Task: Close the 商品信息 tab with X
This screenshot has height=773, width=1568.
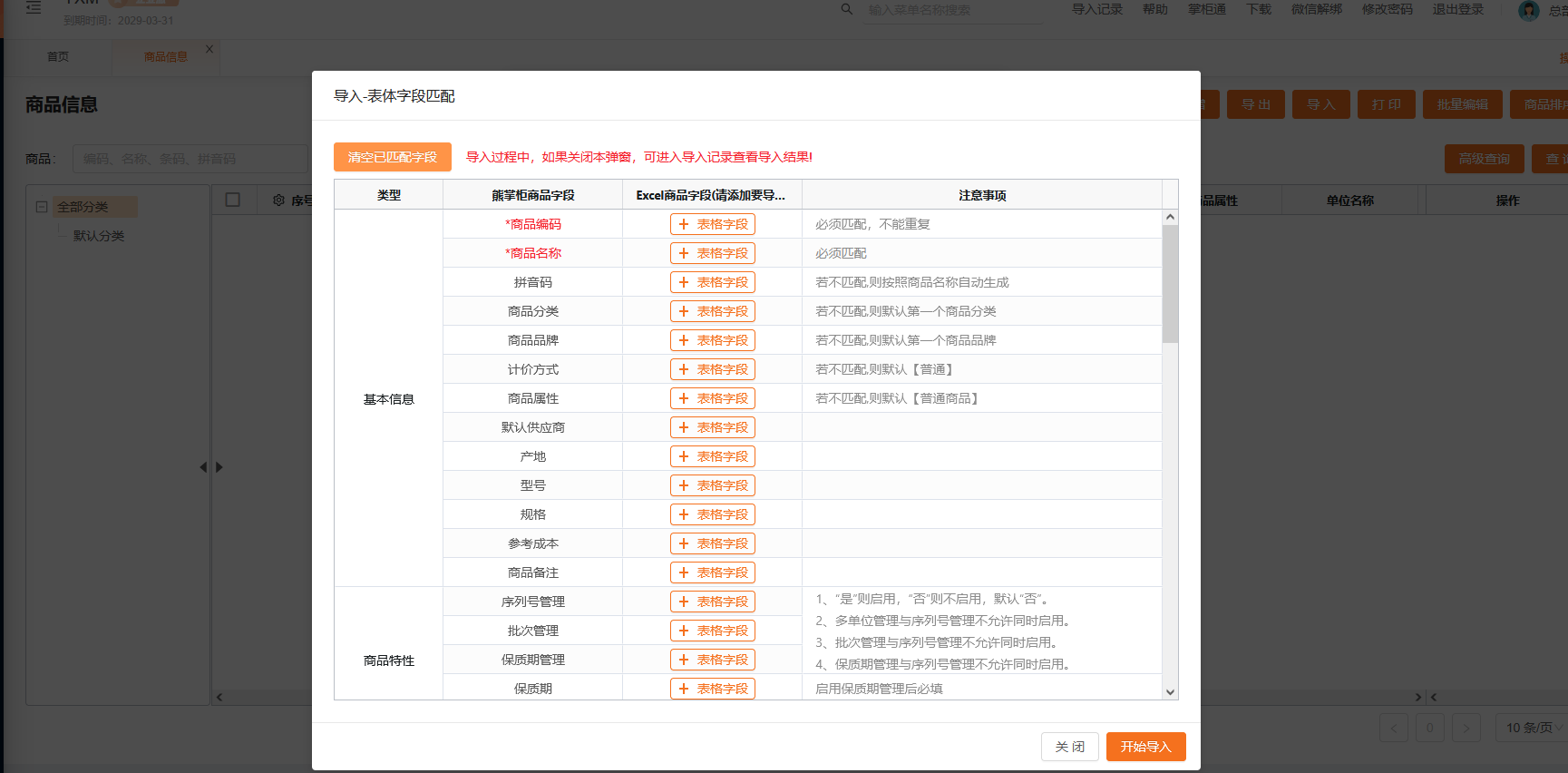Action: (209, 50)
